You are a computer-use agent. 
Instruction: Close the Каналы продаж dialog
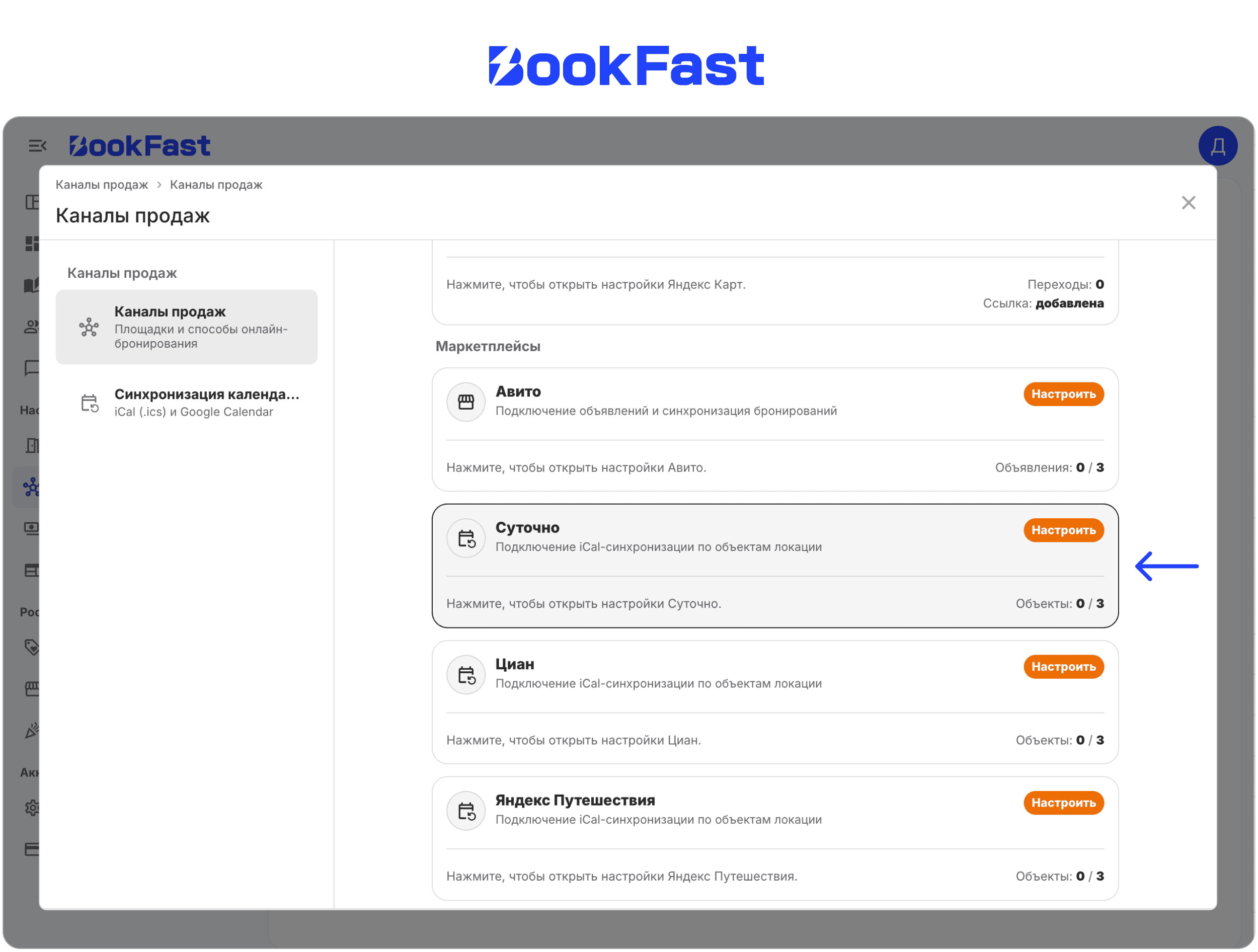1188,203
